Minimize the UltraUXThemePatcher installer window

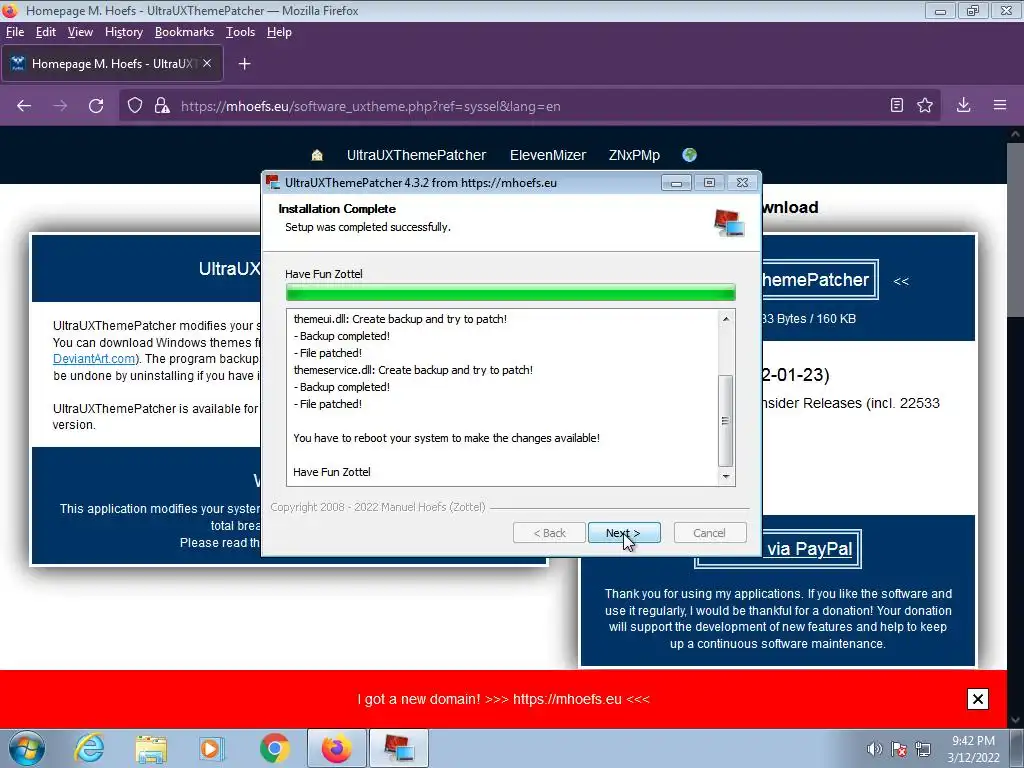point(676,183)
